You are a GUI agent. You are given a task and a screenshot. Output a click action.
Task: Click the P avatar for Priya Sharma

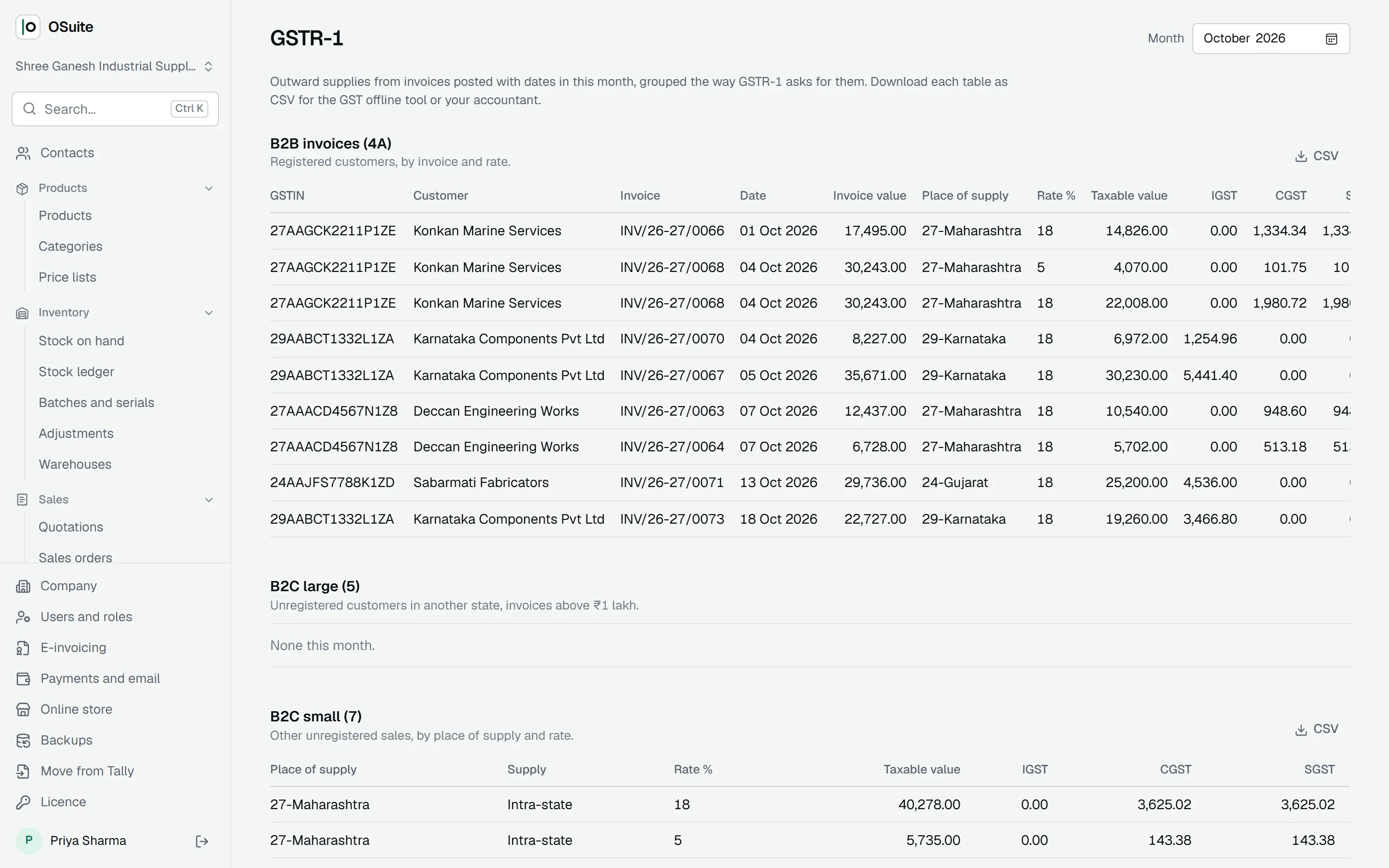29,841
